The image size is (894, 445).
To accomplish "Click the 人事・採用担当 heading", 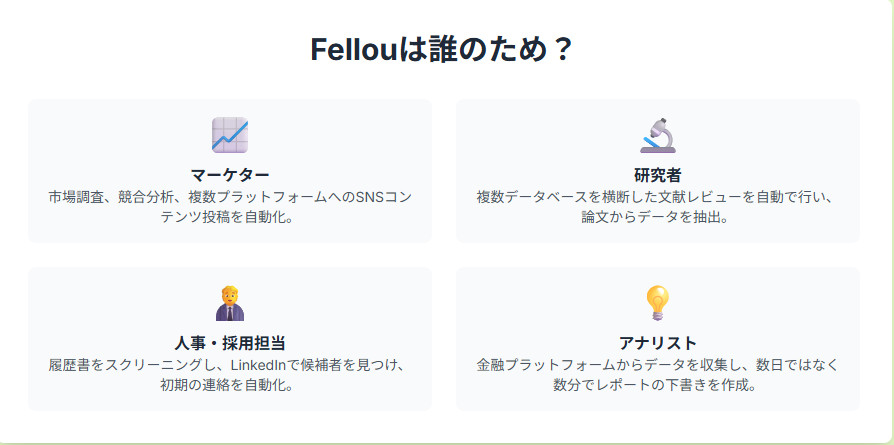I will [230, 343].
